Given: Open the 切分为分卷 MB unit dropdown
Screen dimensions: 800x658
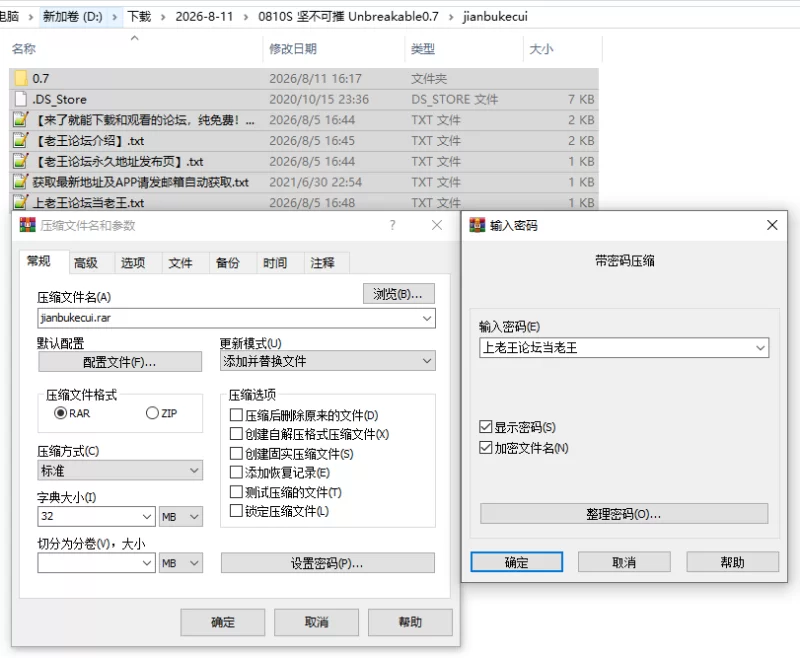Looking at the screenshot, I should click(181, 563).
